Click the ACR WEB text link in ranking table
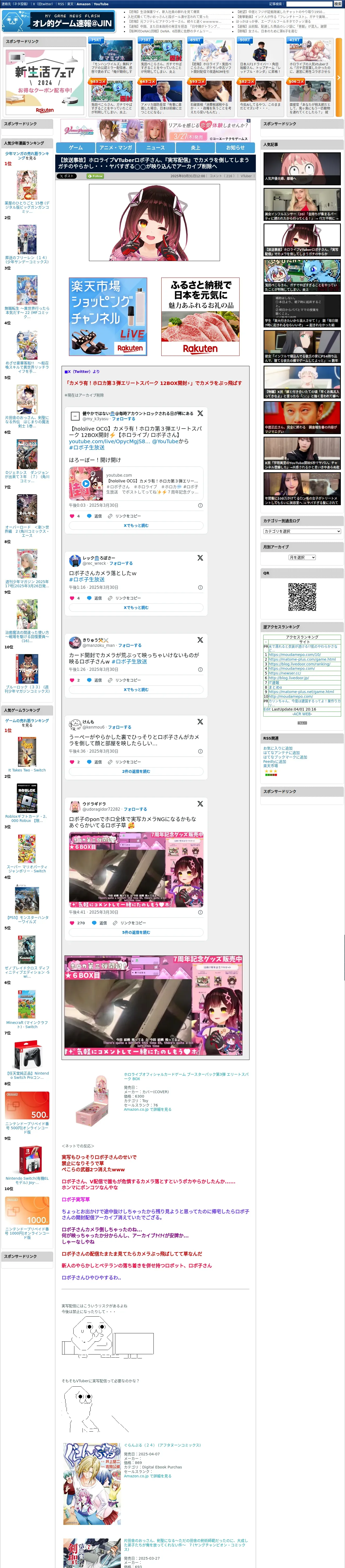The width and height of the screenshot is (345, 1568). point(302,714)
